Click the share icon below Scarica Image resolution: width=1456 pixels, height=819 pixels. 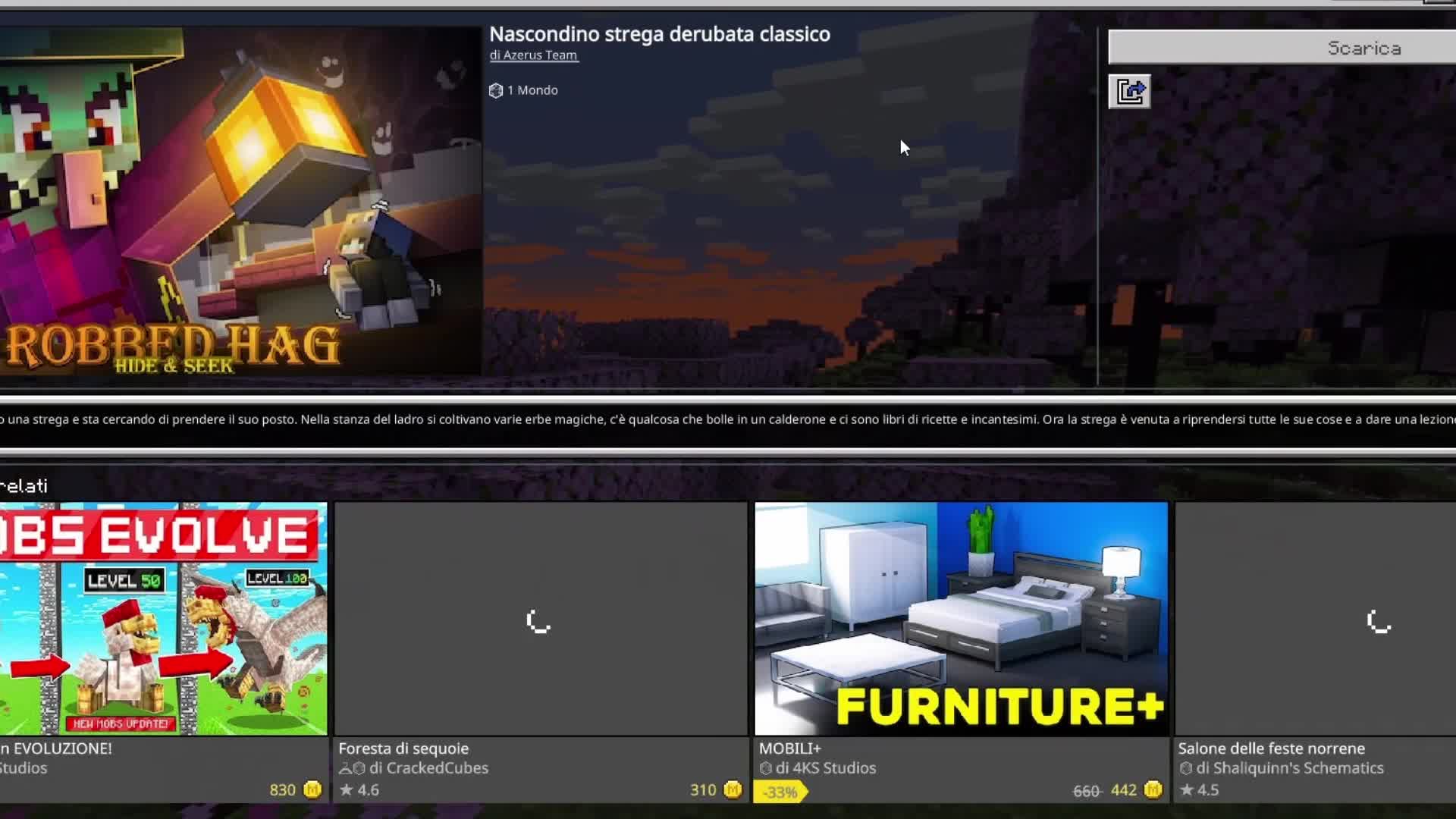point(1129,92)
